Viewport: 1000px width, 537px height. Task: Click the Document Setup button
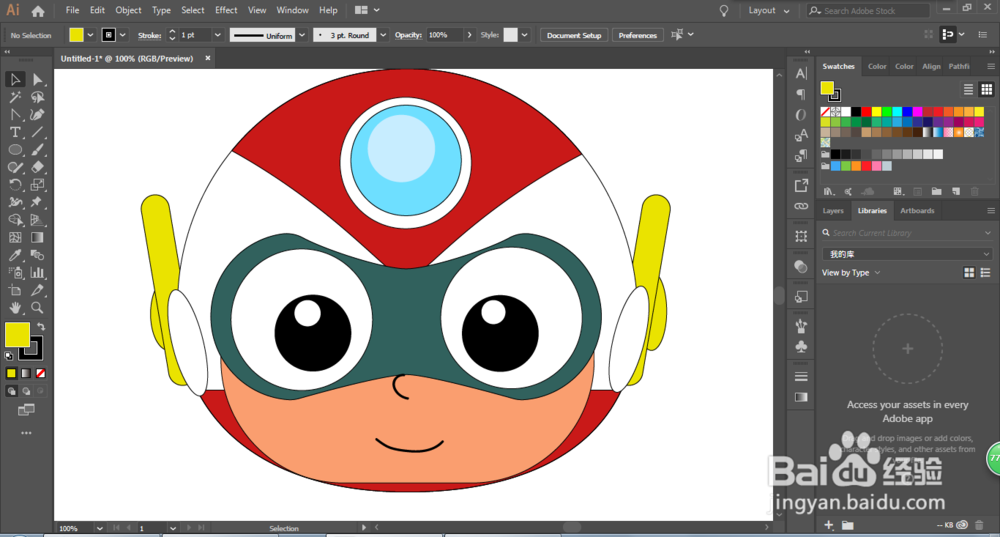(574, 35)
